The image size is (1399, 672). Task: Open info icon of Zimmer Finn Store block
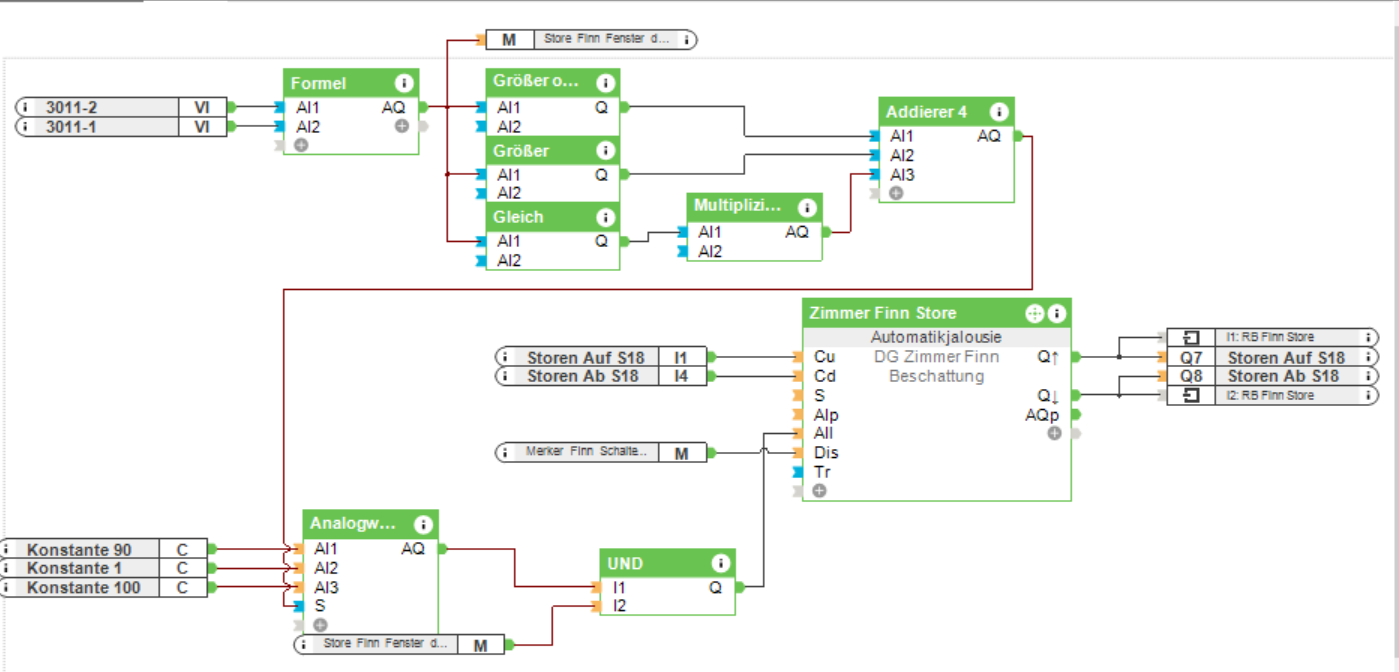[1058, 313]
